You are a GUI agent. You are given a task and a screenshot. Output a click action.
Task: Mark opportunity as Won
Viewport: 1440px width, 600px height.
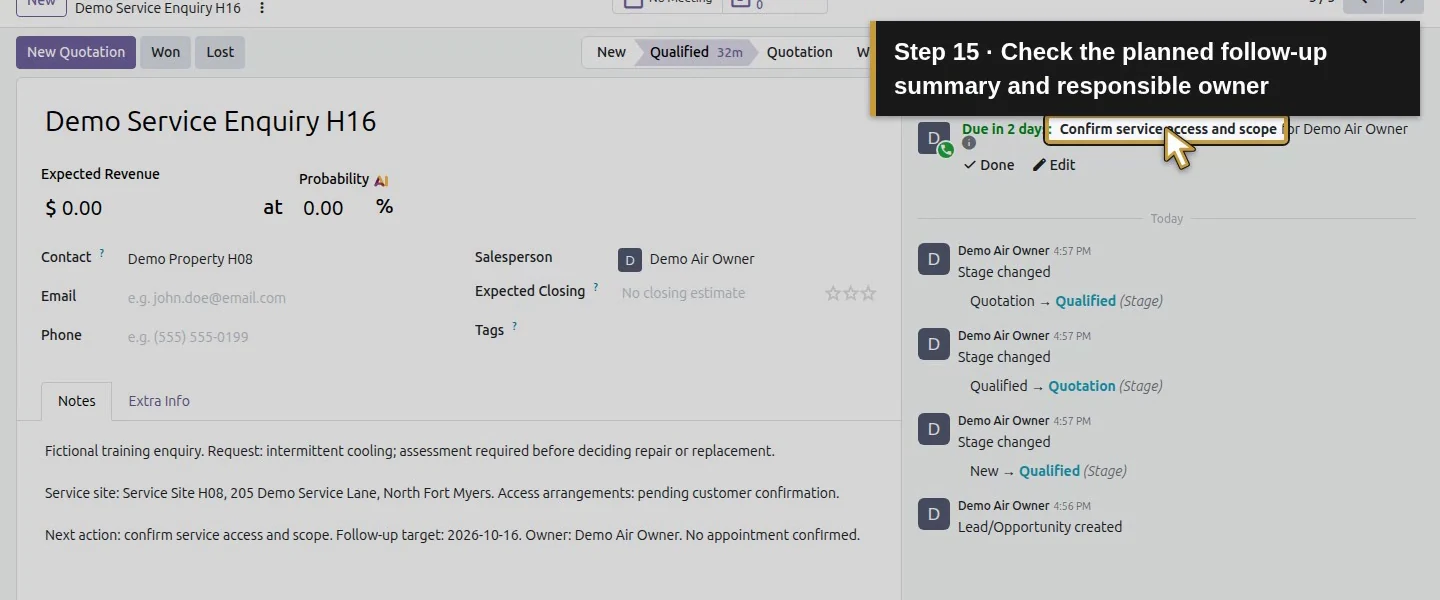coord(166,52)
